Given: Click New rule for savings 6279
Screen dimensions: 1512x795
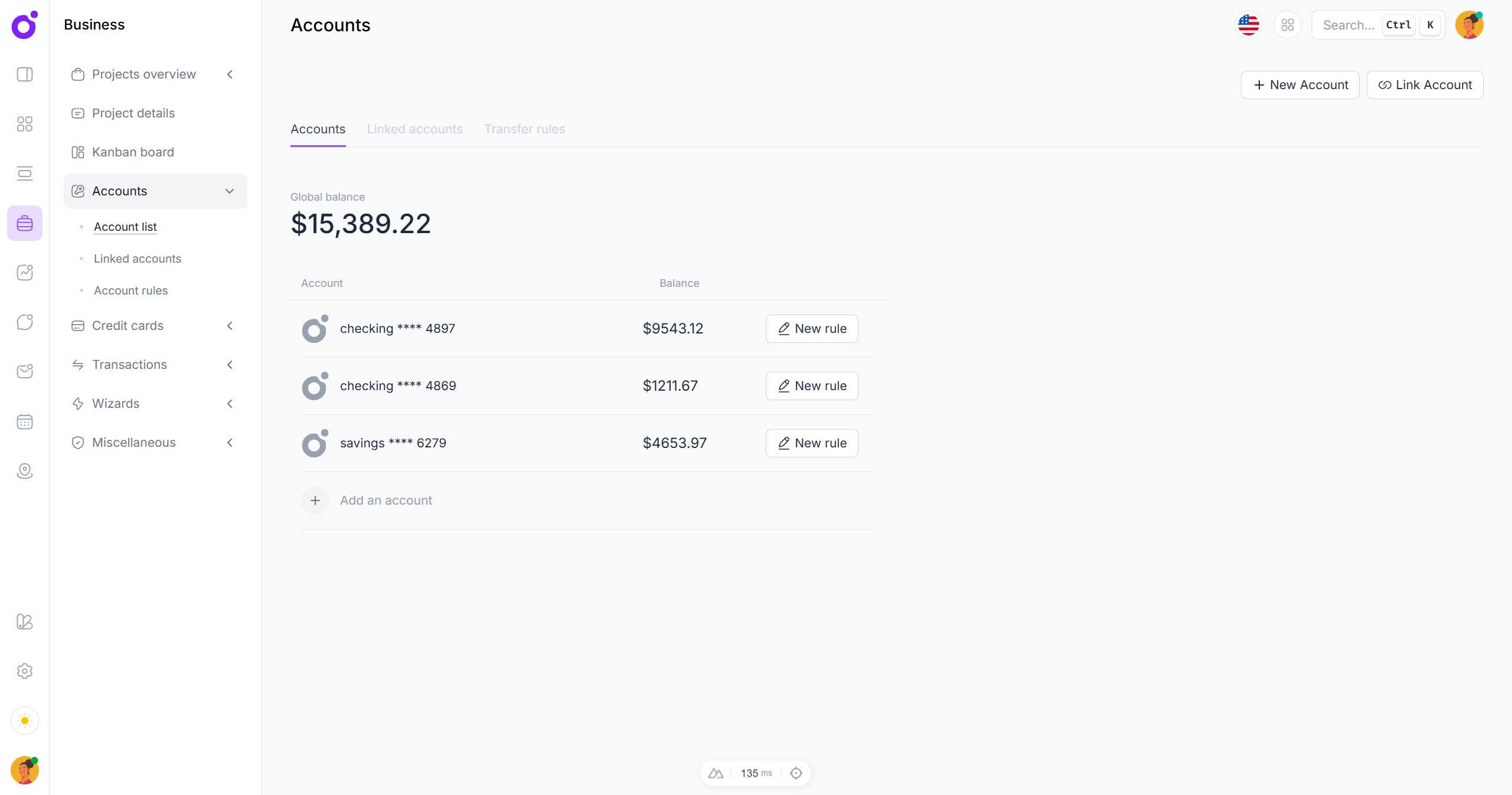Looking at the screenshot, I should click(x=811, y=443).
